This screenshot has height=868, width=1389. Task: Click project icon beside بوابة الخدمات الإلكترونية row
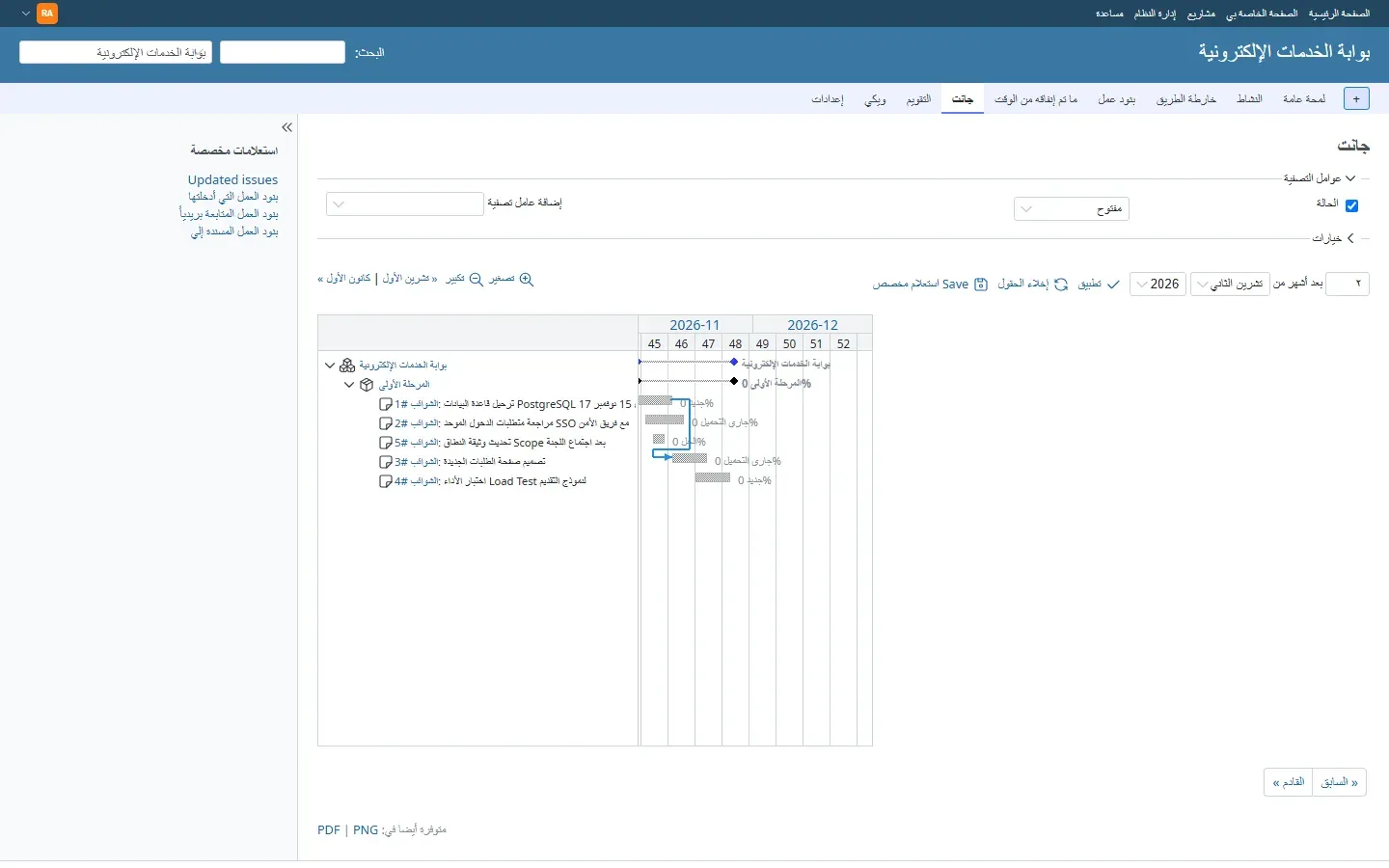(x=347, y=366)
